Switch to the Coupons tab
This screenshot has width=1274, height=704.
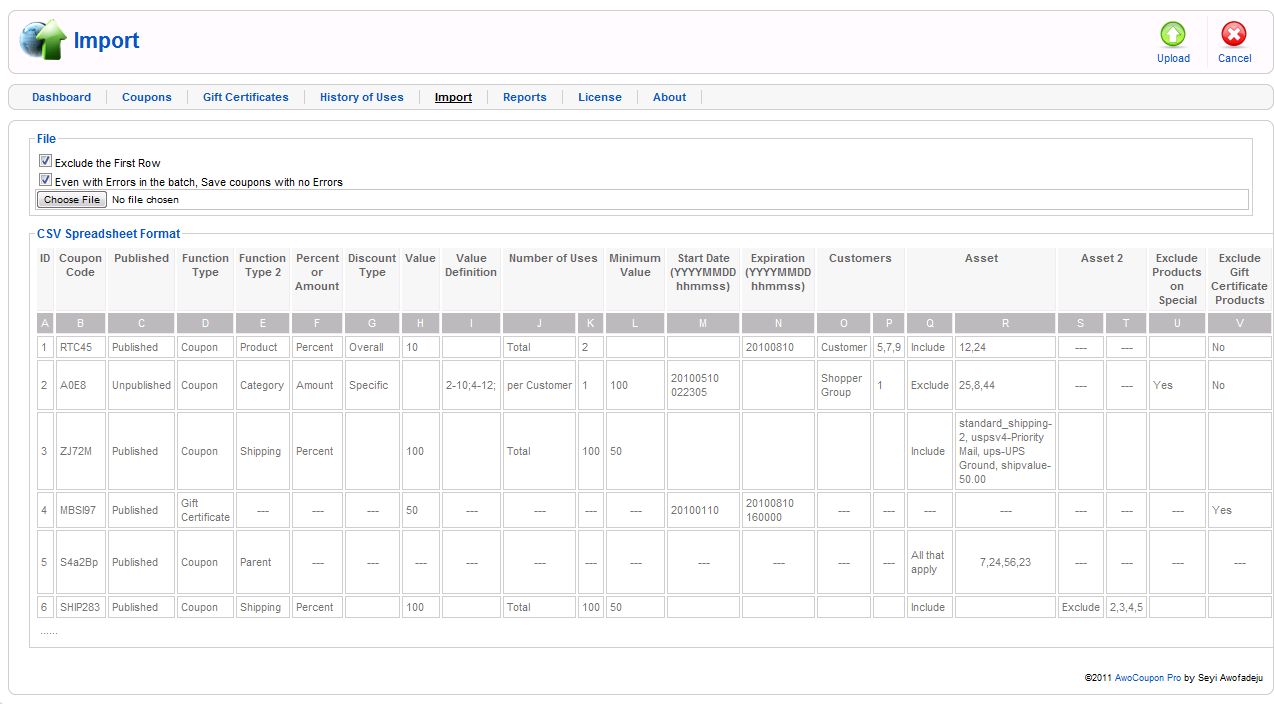[147, 97]
